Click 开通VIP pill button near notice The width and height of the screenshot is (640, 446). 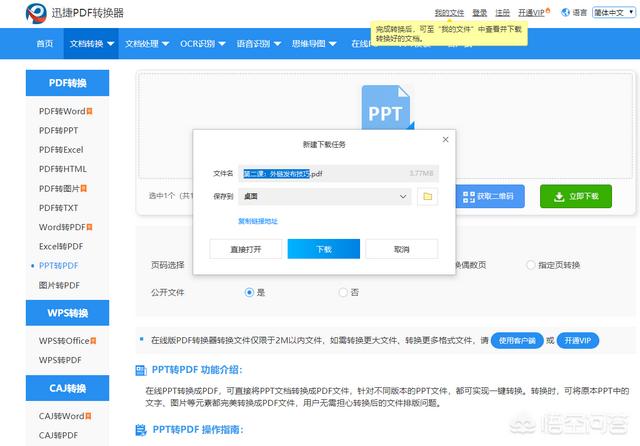point(578,341)
